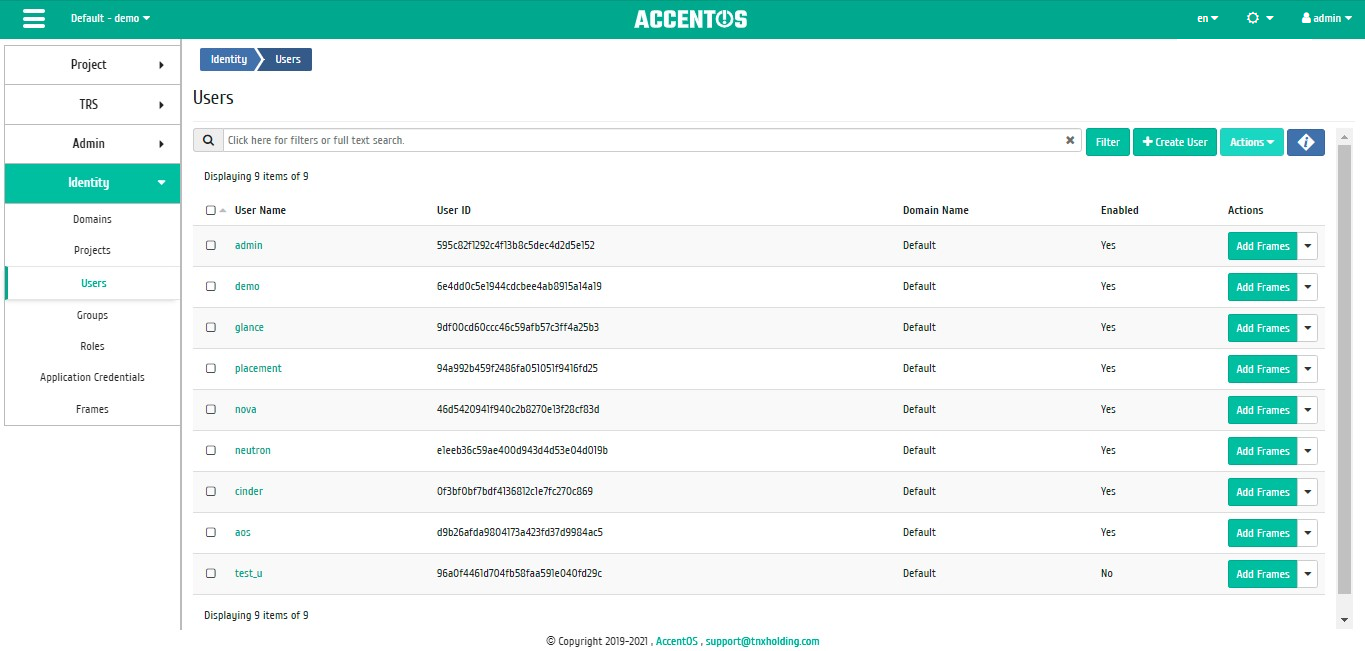Open the Actions dropdown button
This screenshot has width=1365, height=651.
(1252, 142)
